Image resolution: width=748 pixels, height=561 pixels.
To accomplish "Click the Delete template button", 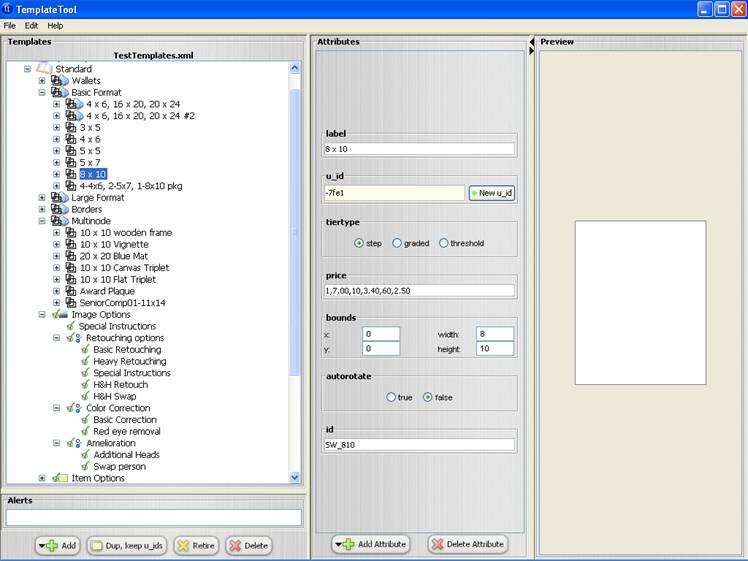I will click(249, 545).
